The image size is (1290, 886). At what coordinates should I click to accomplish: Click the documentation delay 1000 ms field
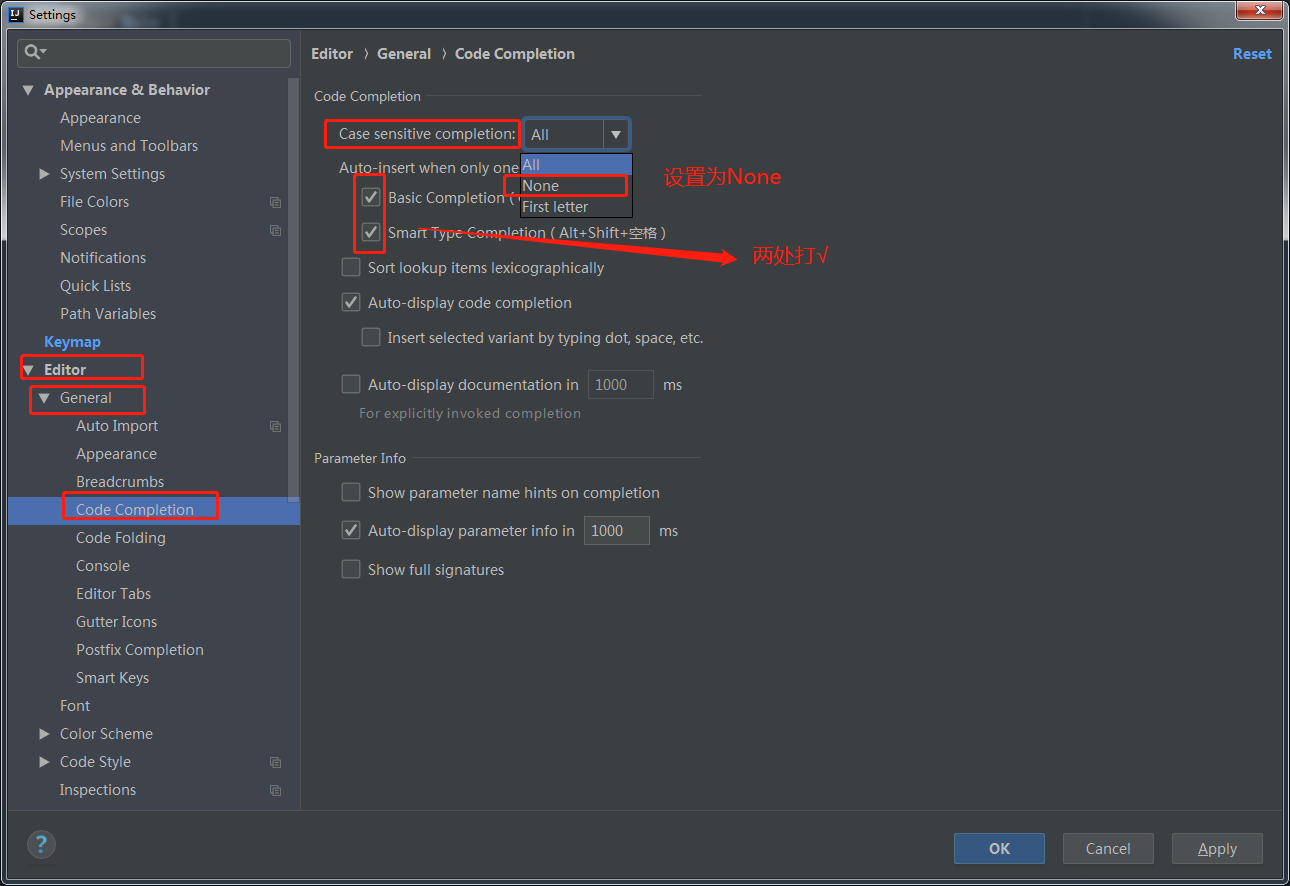[621, 385]
